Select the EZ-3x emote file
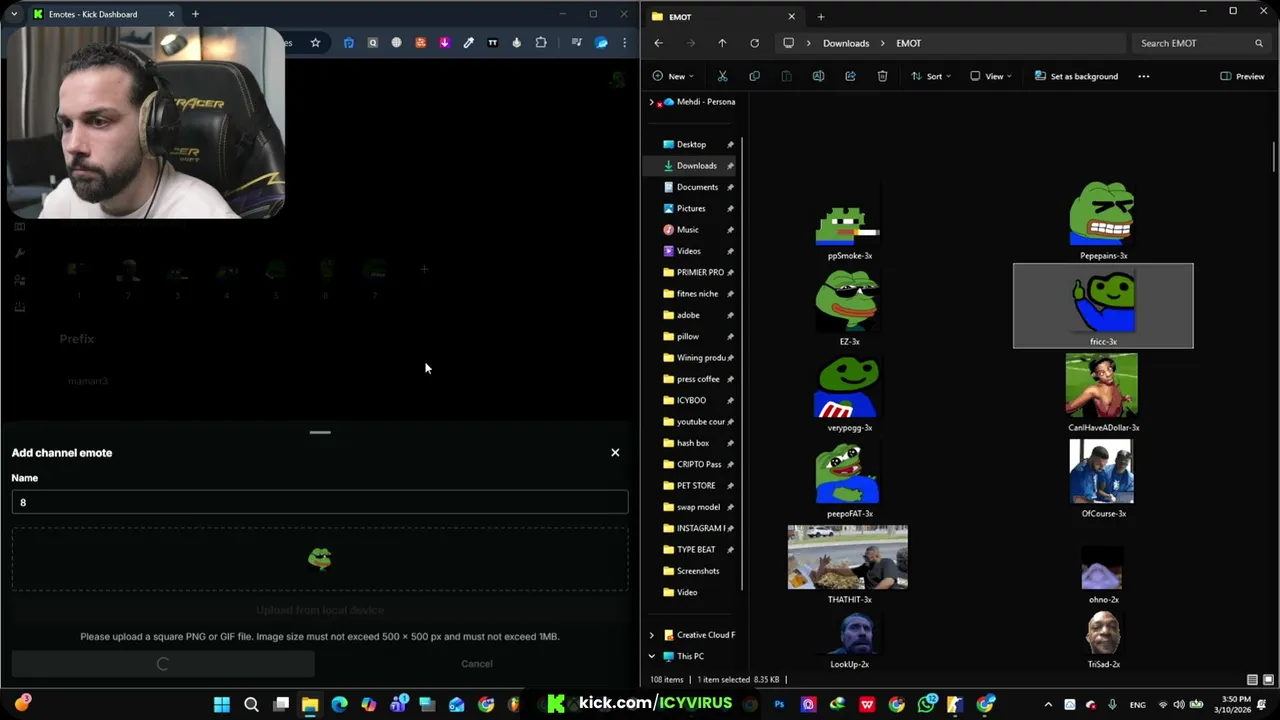This screenshot has width=1280, height=720. (x=849, y=308)
